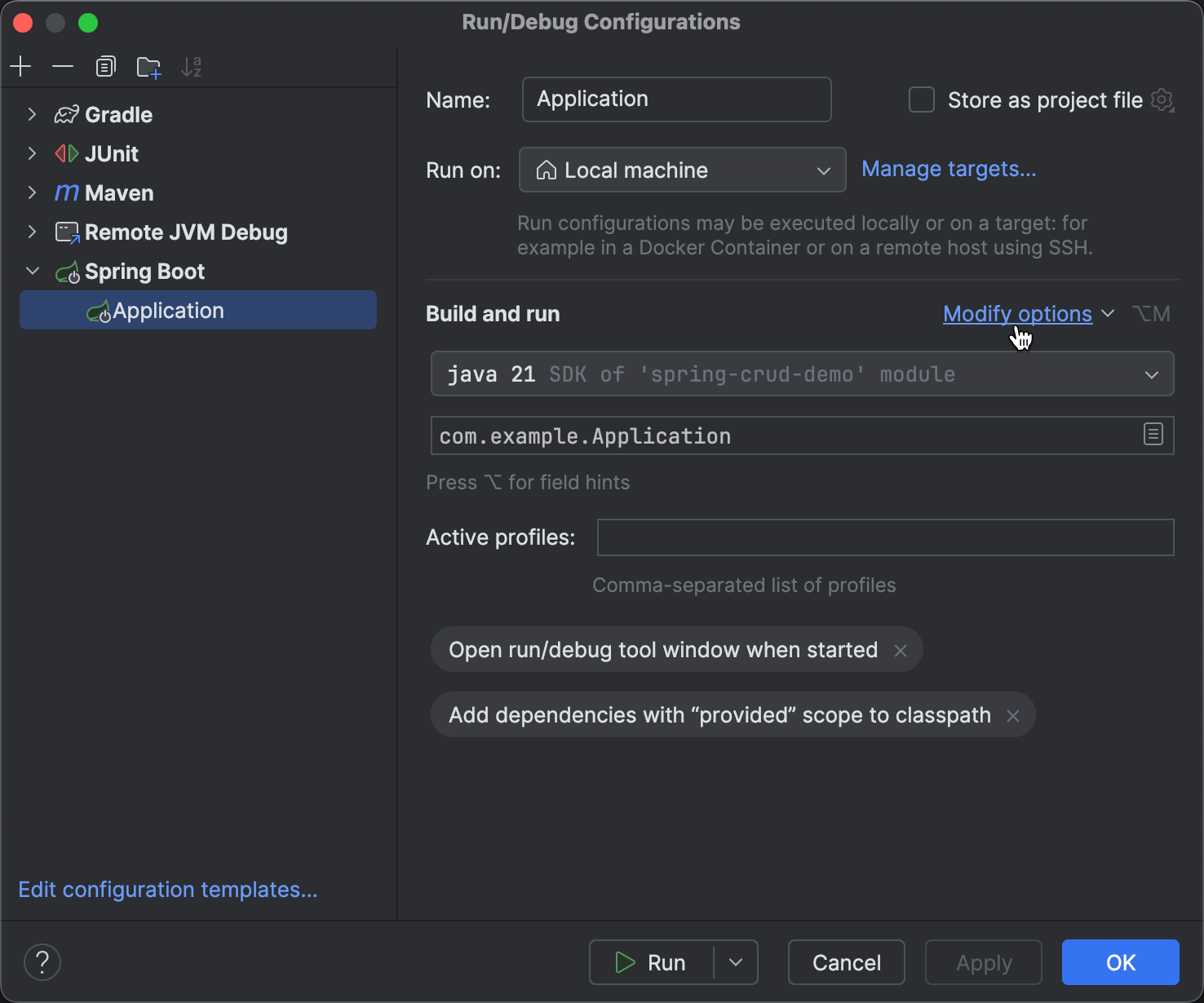Click the Gradle elephant icon in the sidebar
Image resolution: width=1204 pixels, height=1003 pixels.
click(66, 114)
